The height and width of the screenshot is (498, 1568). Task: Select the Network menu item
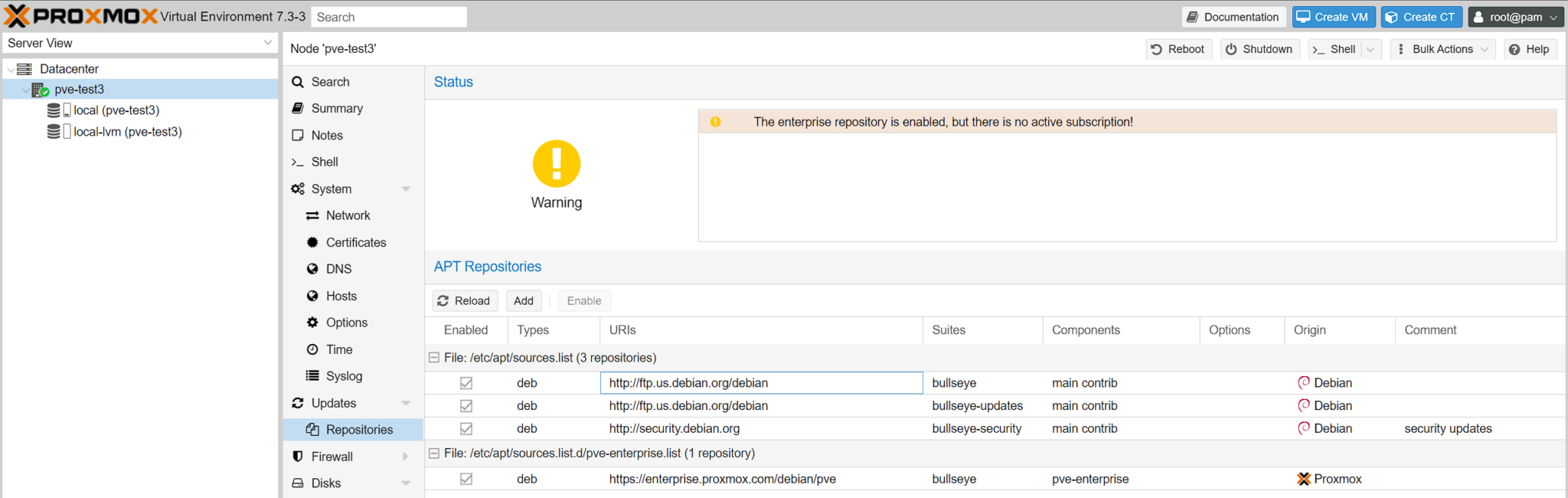[x=348, y=215]
